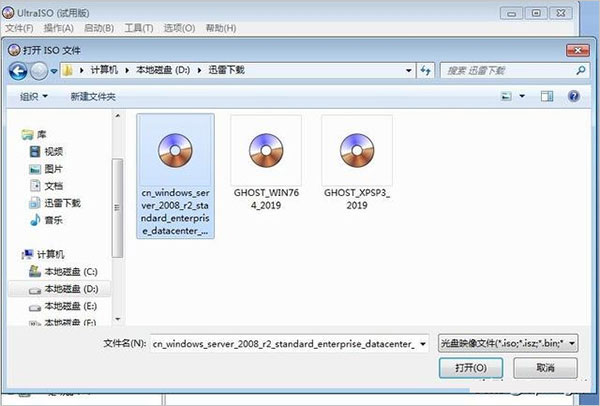Maximize the UltraISO main window
Image resolution: width=600 pixels, height=406 pixels.
(536, 13)
